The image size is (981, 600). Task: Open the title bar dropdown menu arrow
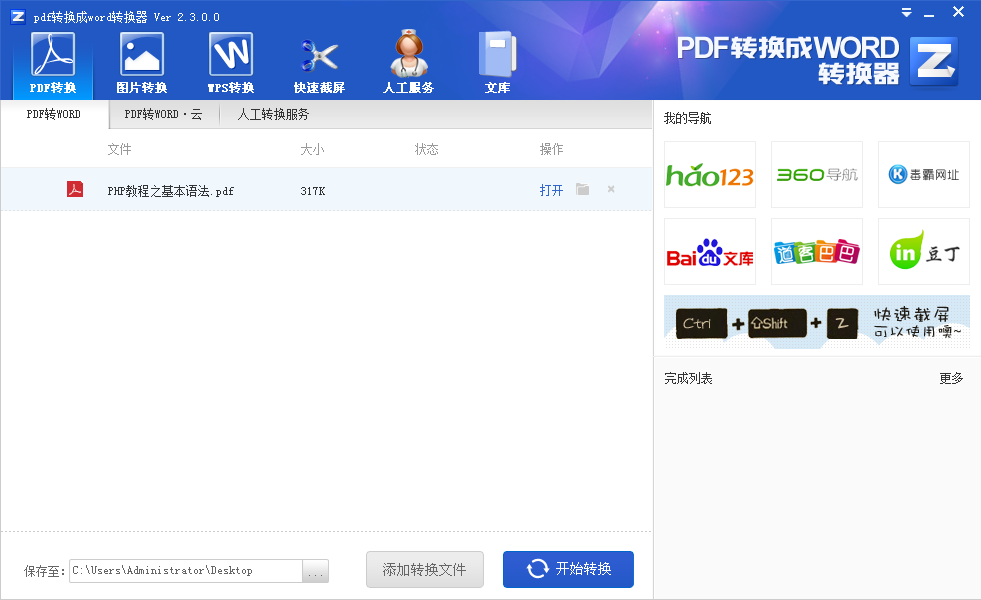click(x=906, y=13)
